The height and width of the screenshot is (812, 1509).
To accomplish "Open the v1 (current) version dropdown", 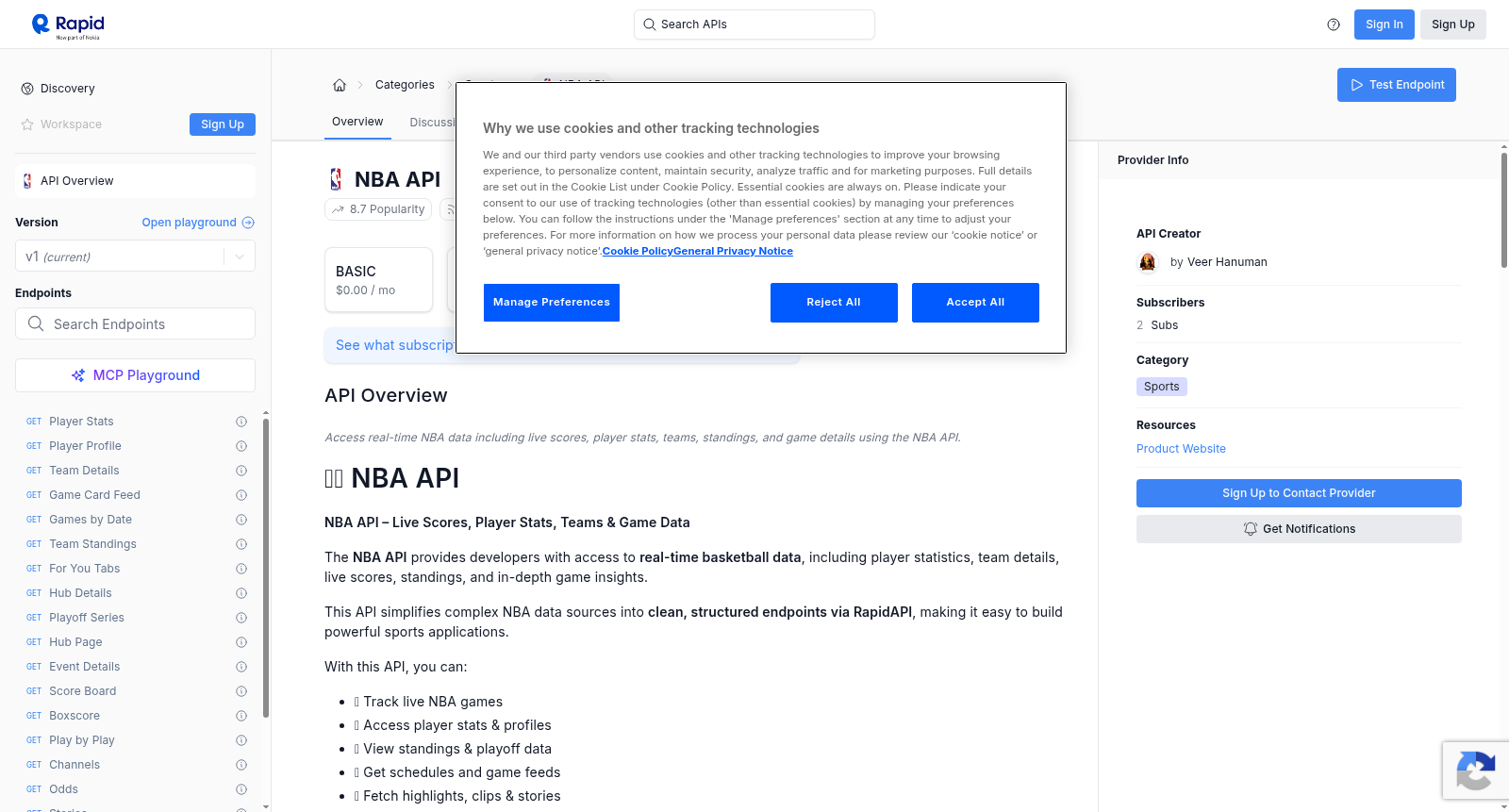I will tap(135, 257).
